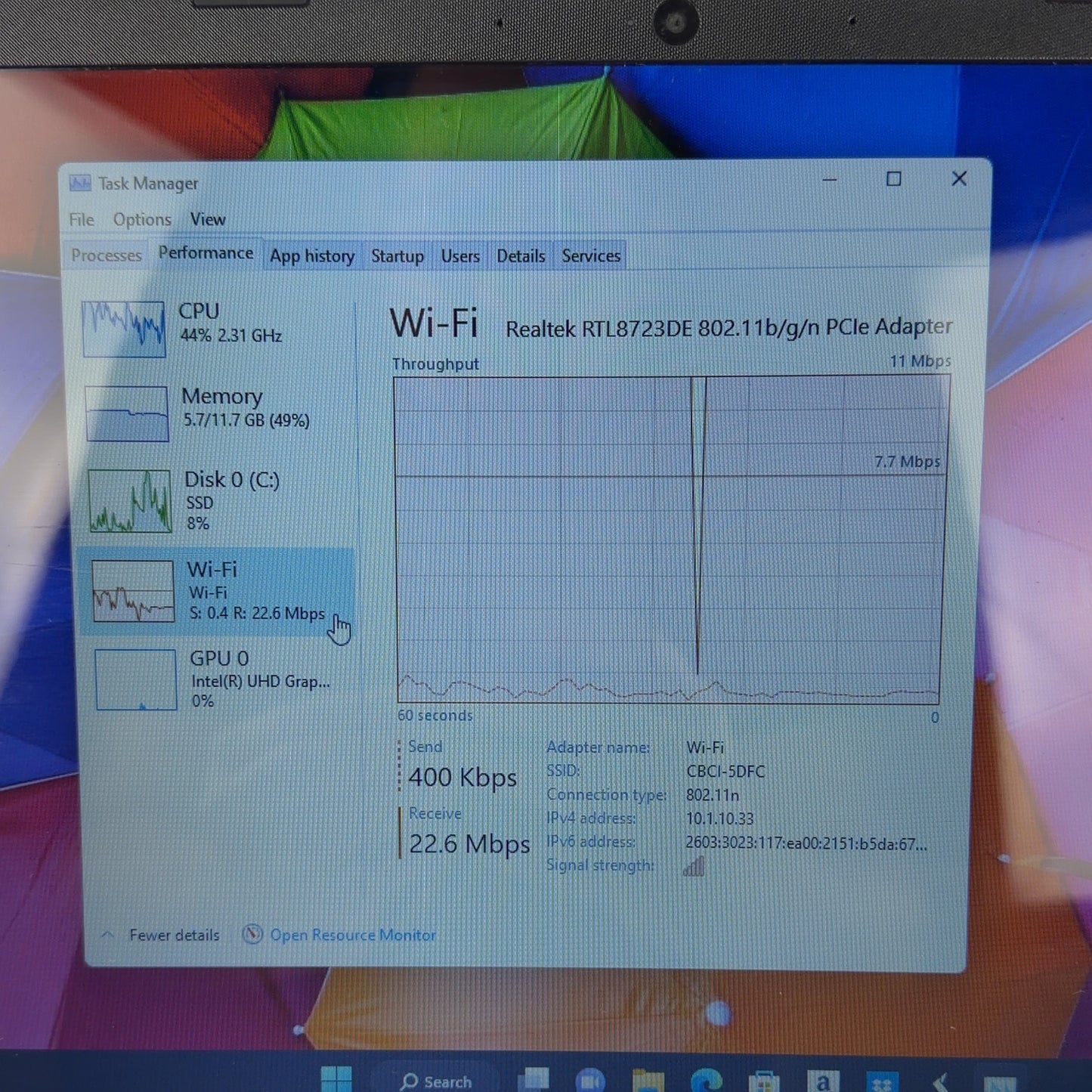Open the File menu

pos(82,220)
